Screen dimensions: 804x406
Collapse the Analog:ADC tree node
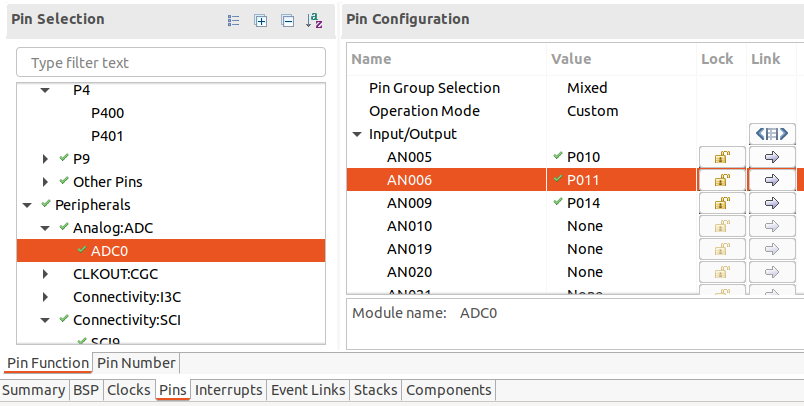[45, 228]
